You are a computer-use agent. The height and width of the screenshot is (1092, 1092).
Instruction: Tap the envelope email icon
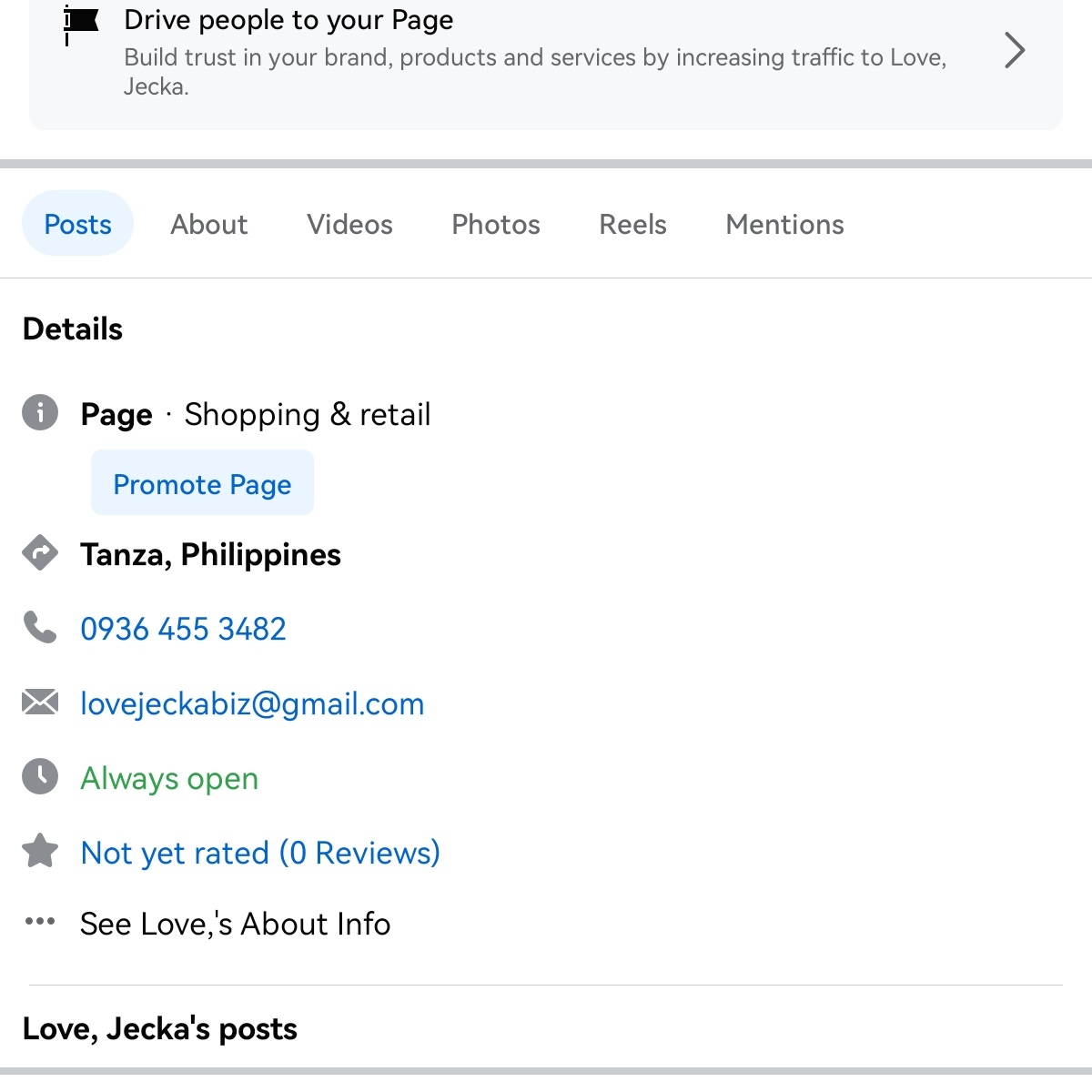pos(40,703)
